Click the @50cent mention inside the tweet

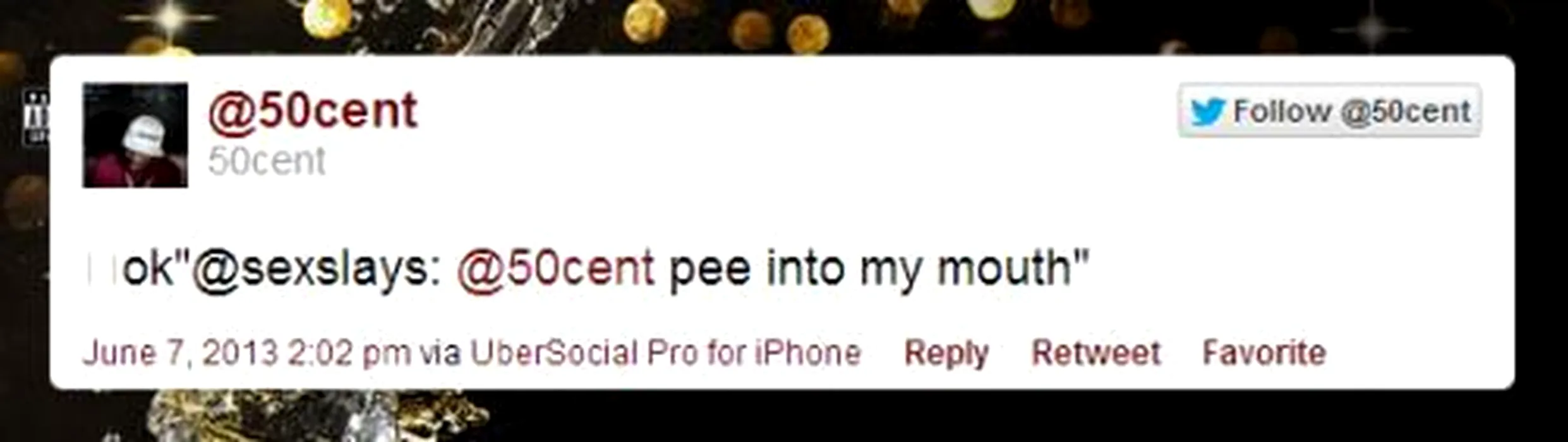point(555,268)
